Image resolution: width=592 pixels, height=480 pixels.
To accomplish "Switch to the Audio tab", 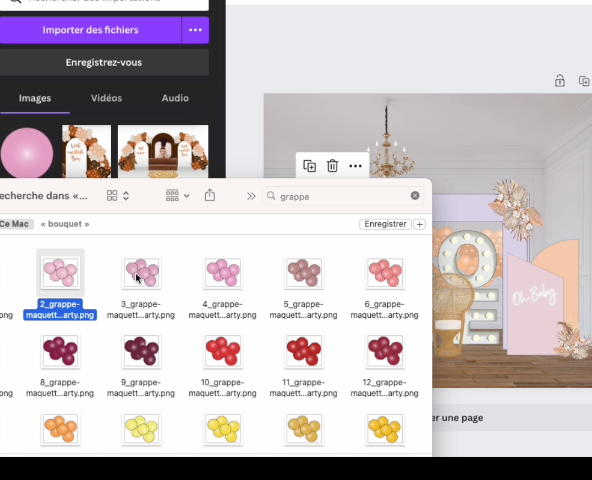I will click(x=175, y=98).
